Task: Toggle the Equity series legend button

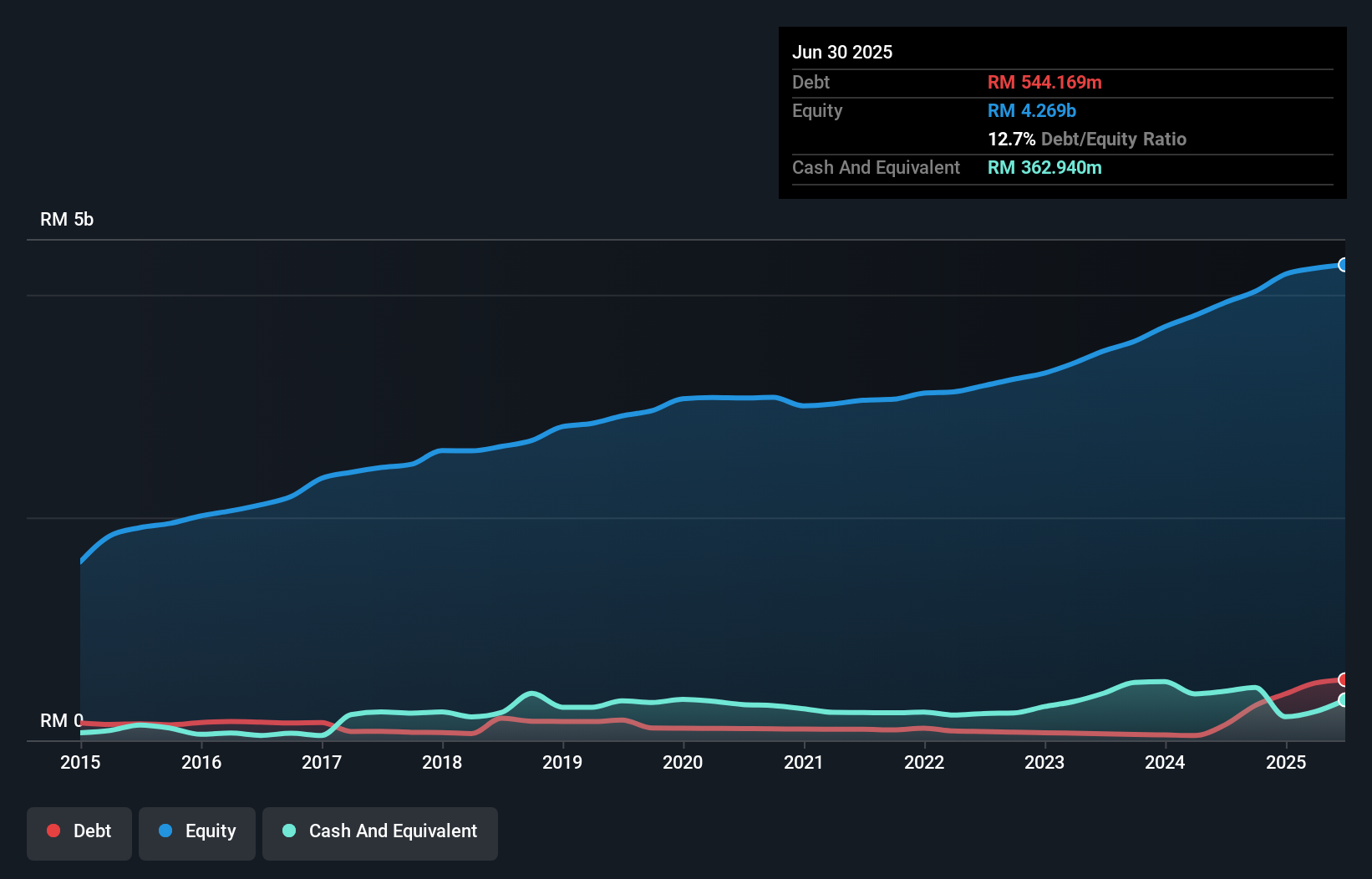Action: pos(197,831)
